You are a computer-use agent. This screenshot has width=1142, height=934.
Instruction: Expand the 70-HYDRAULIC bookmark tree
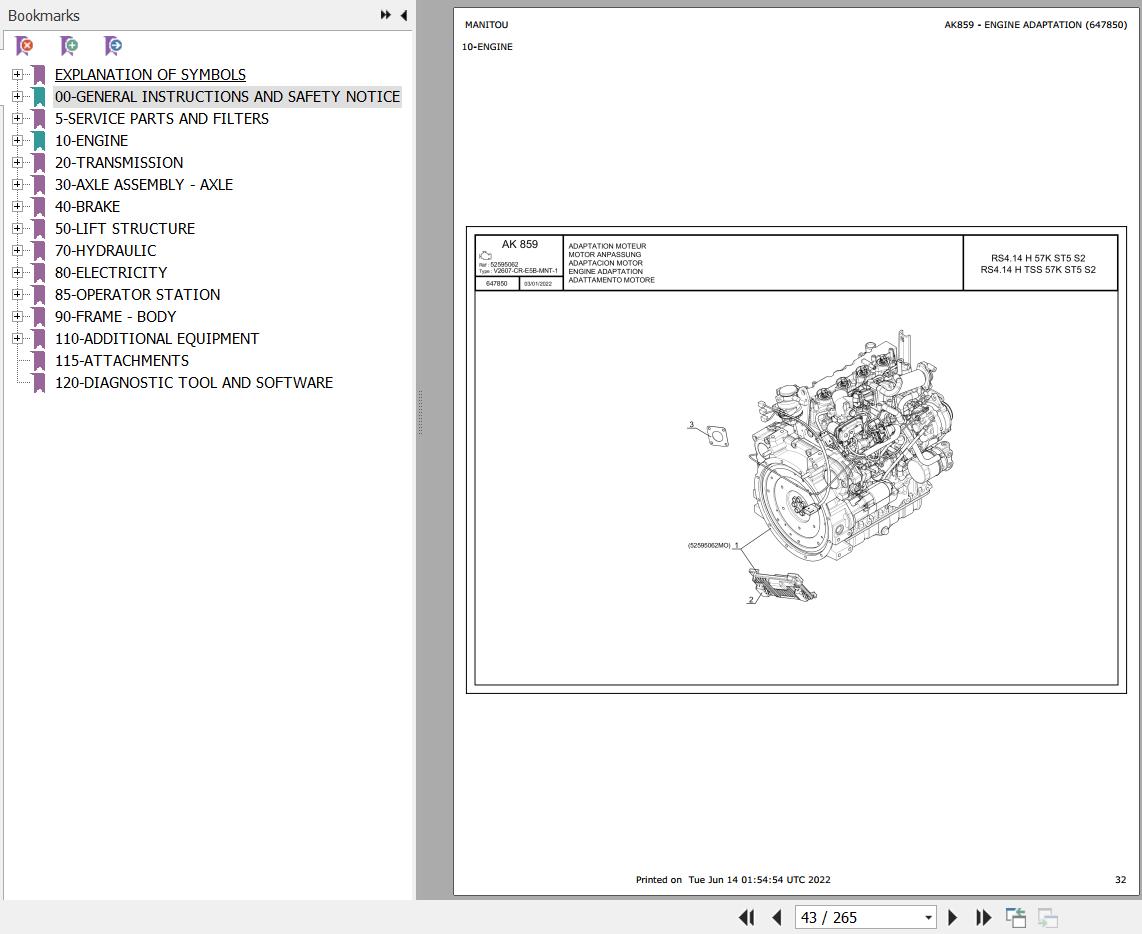click(17, 251)
